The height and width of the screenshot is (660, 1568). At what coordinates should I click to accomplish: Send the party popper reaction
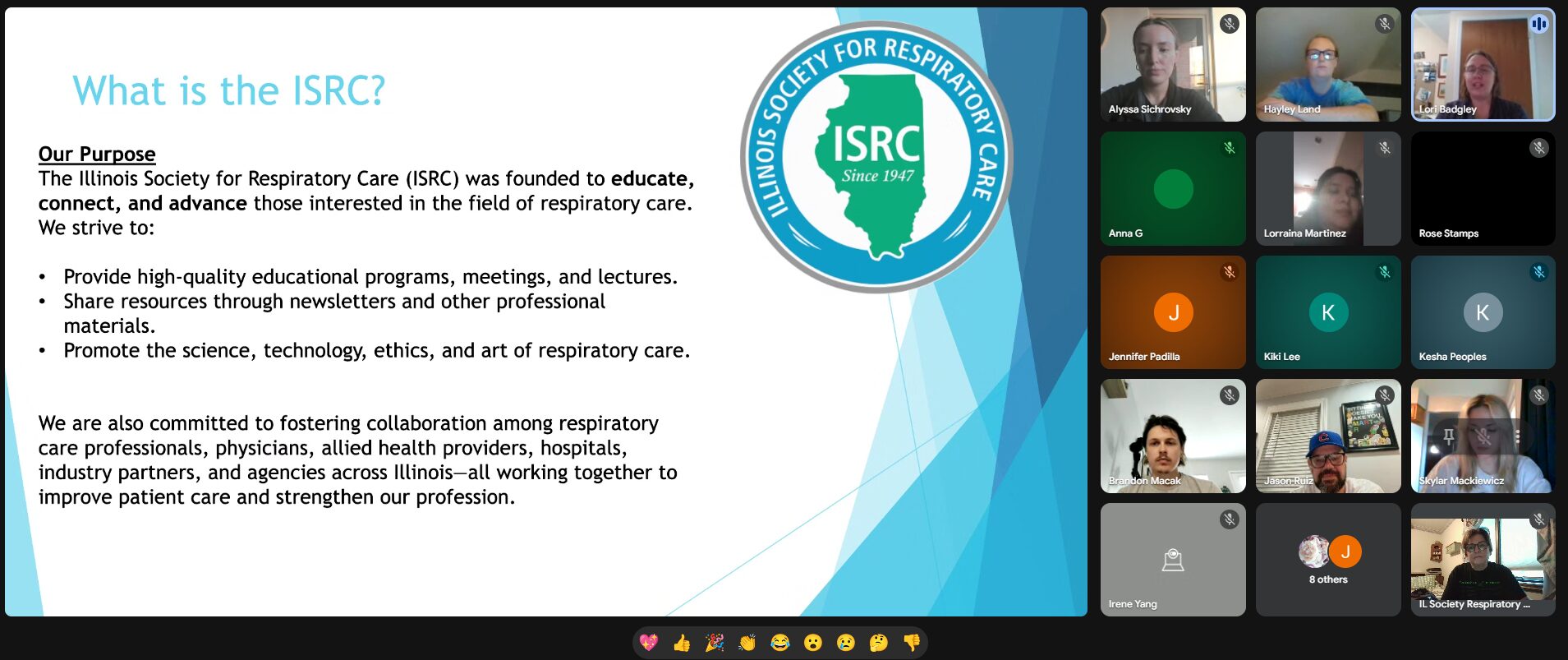[715, 643]
